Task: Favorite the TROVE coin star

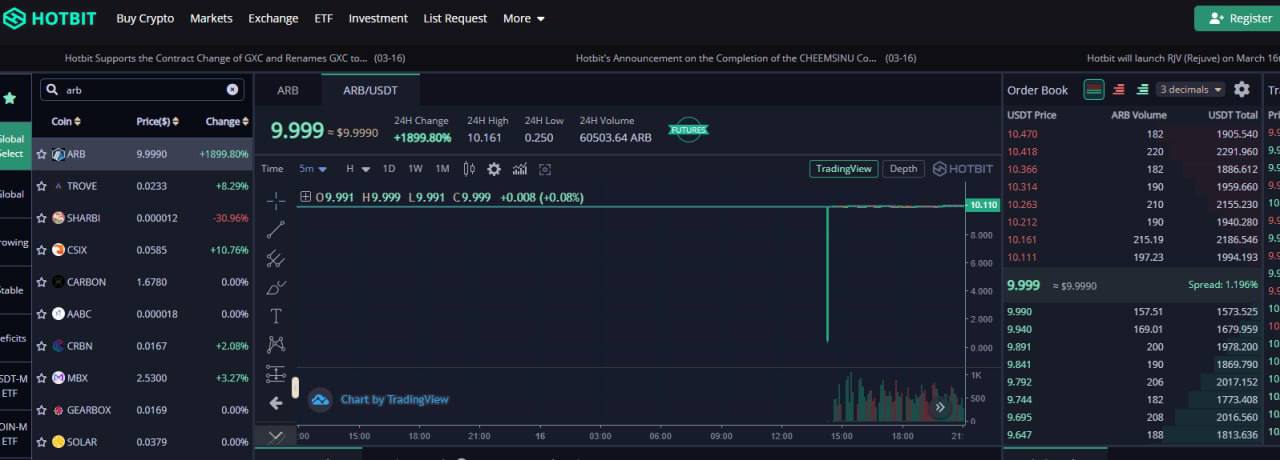Action: click(42, 186)
